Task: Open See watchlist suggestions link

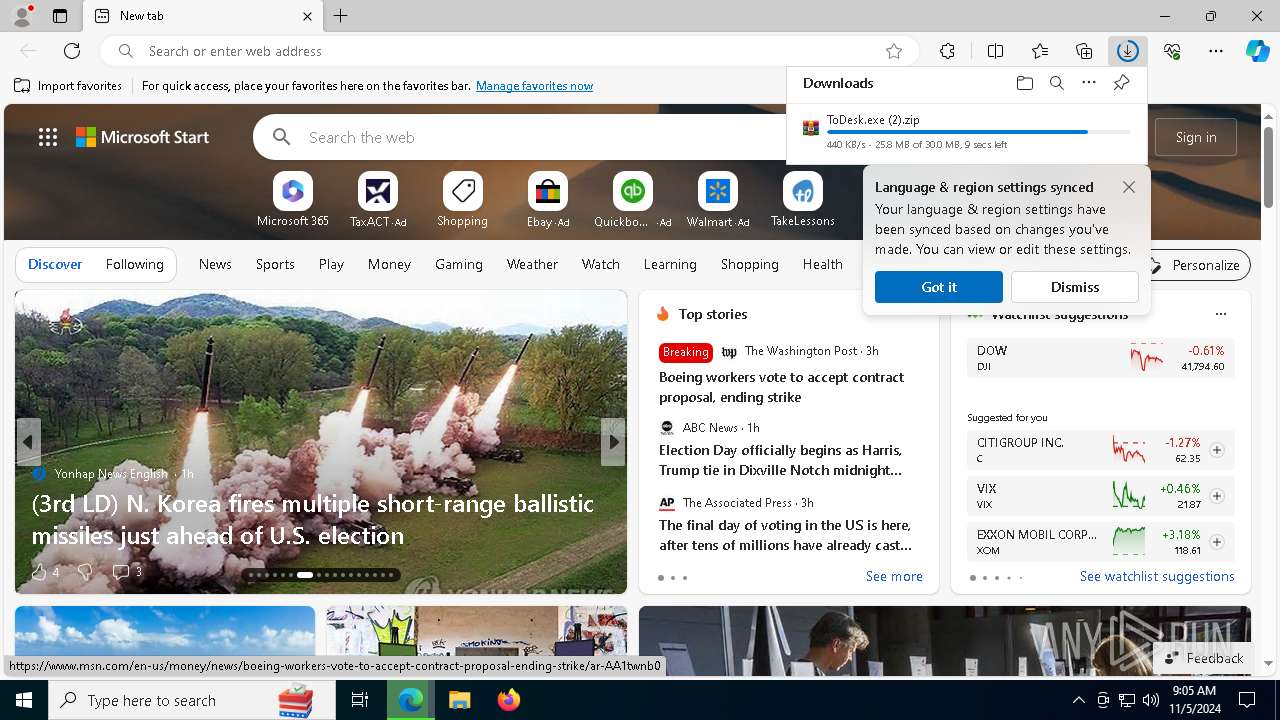Action: click(1157, 576)
